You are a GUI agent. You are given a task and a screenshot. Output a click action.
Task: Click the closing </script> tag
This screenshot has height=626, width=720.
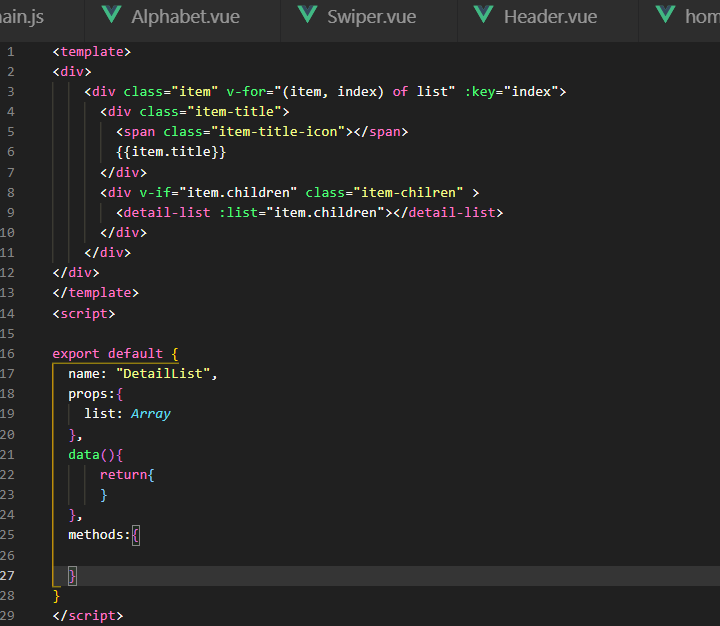[88, 615]
